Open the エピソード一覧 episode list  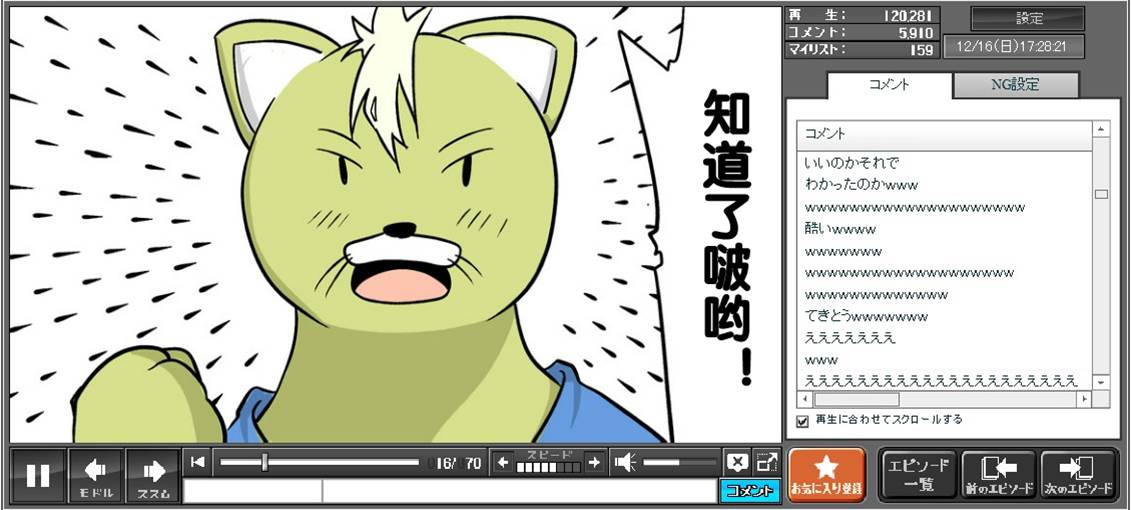pyautogui.click(x=918, y=475)
